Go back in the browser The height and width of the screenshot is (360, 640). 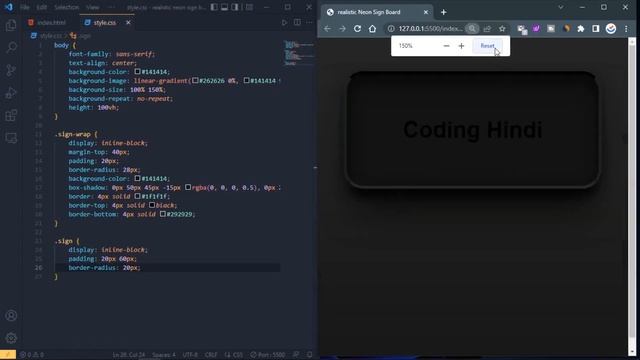coord(327,29)
